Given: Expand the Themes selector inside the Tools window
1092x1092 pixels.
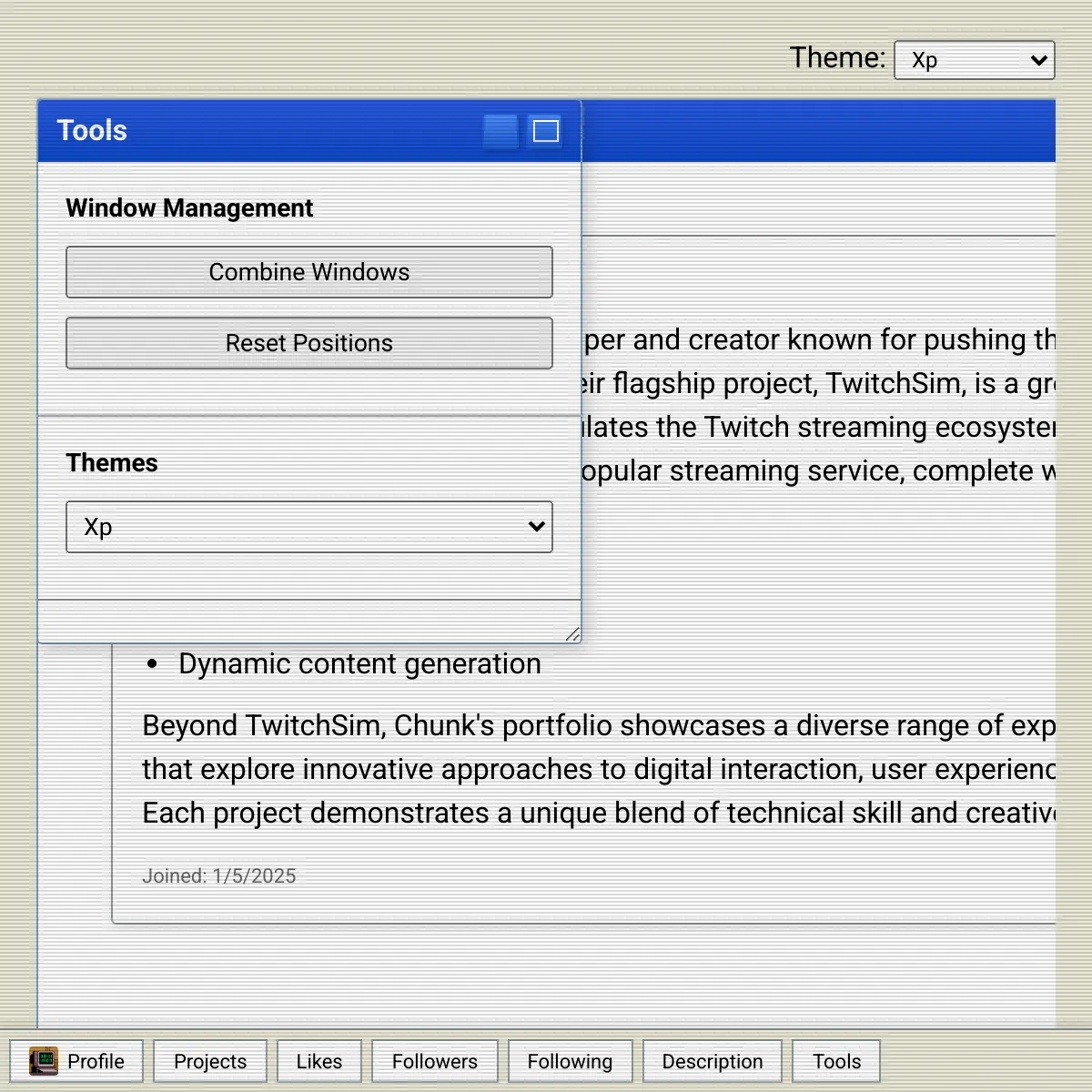Looking at the screenshot, I should coord(309,527).
